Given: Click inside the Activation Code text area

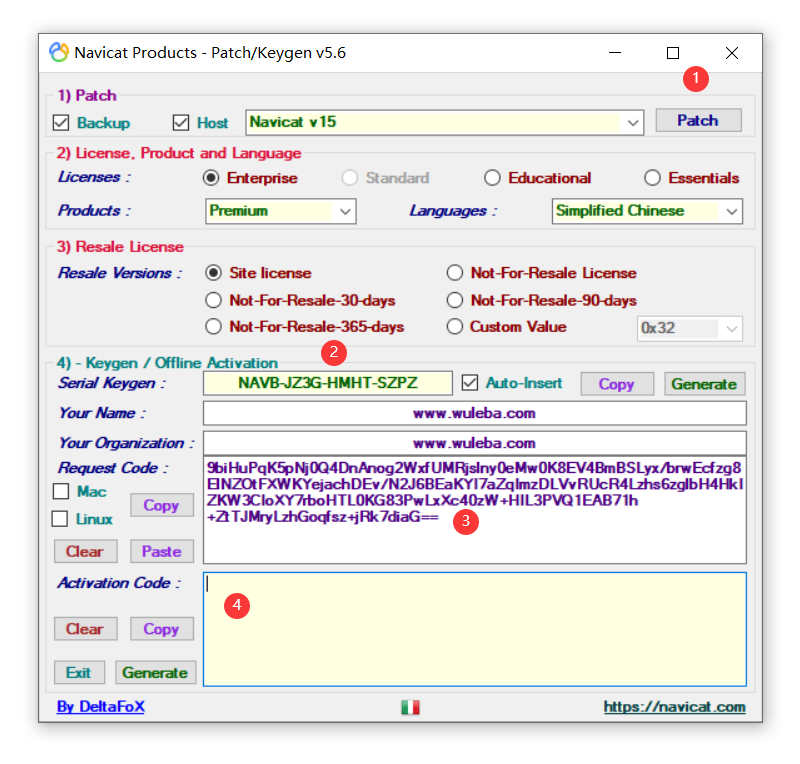Looking at the screenshot, I should click(474, 629).
